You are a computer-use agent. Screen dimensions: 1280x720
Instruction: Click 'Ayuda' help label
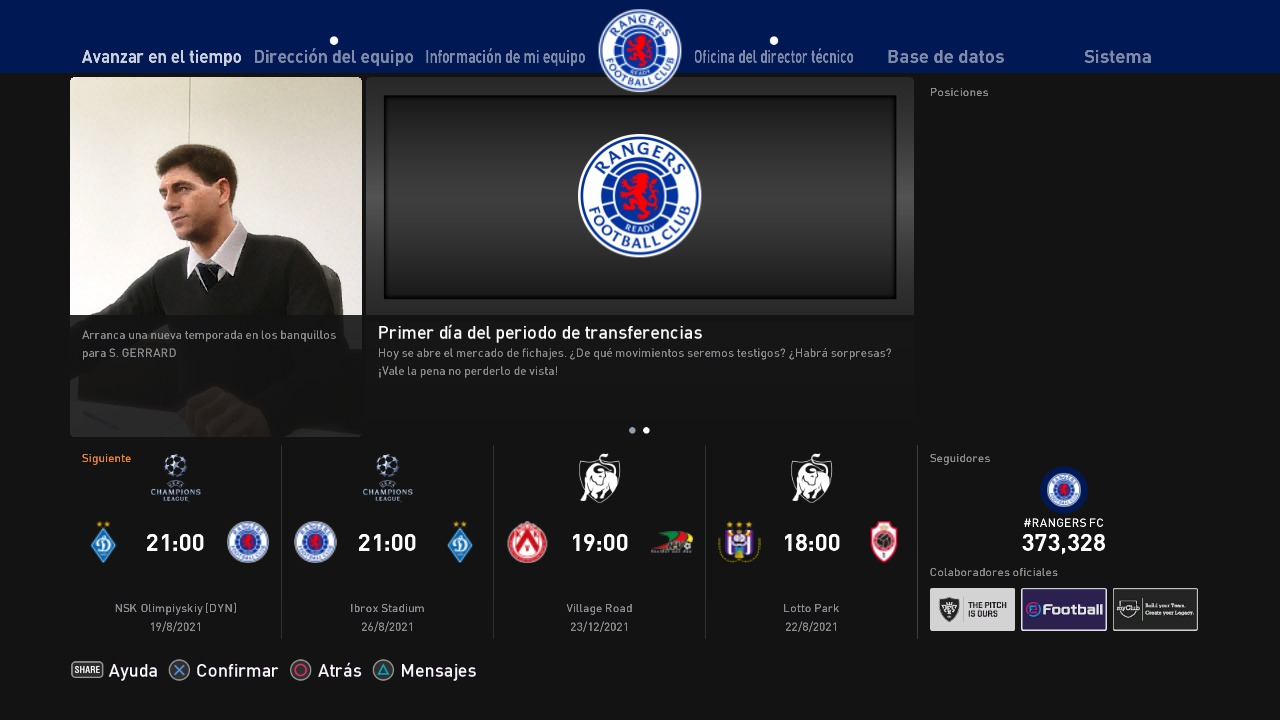click(x=133, y=671)
